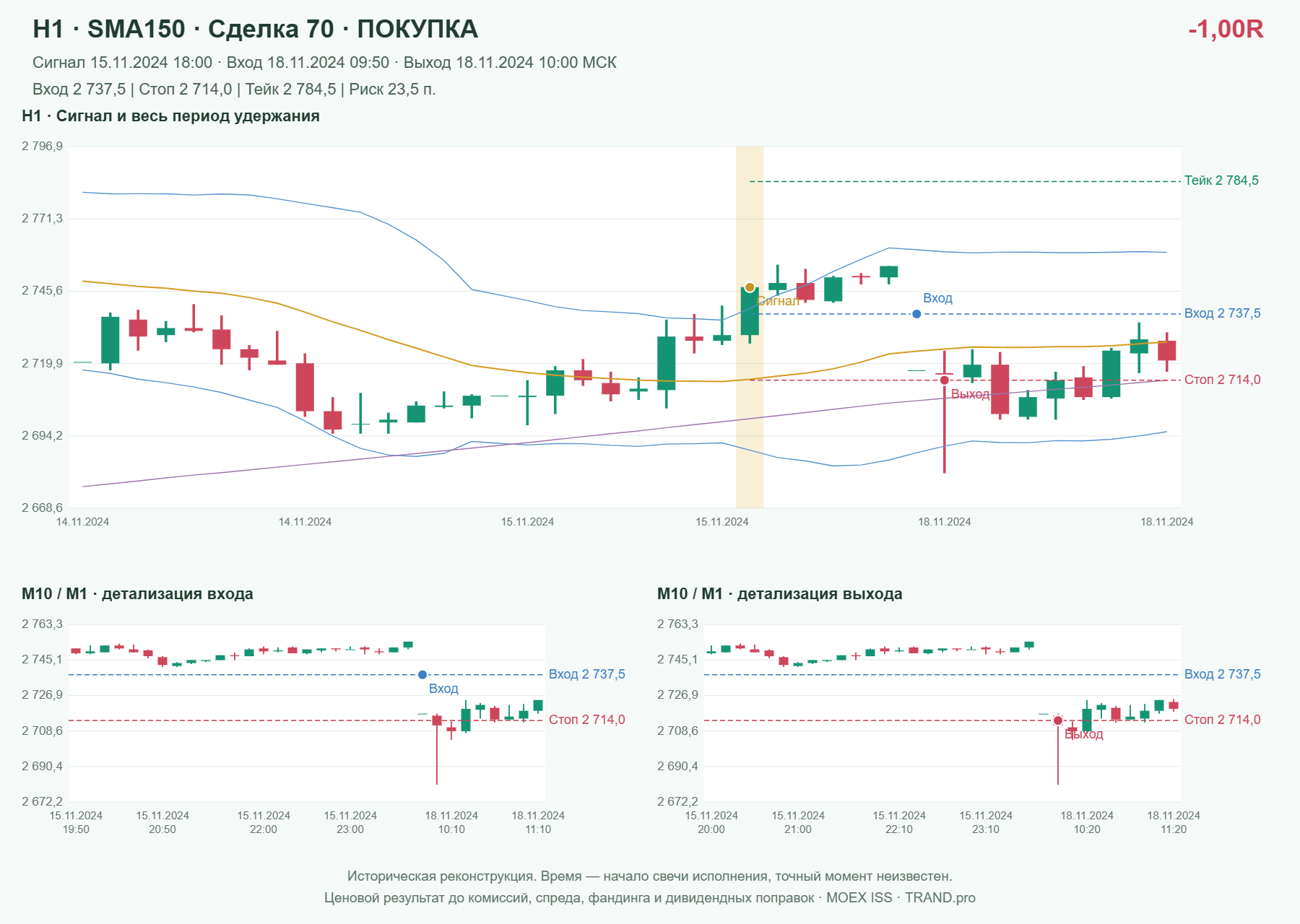Click the '15.11.2024 21:00' time axis label
The height and width of the screenshot is (924, 1300).
point(798,822)
